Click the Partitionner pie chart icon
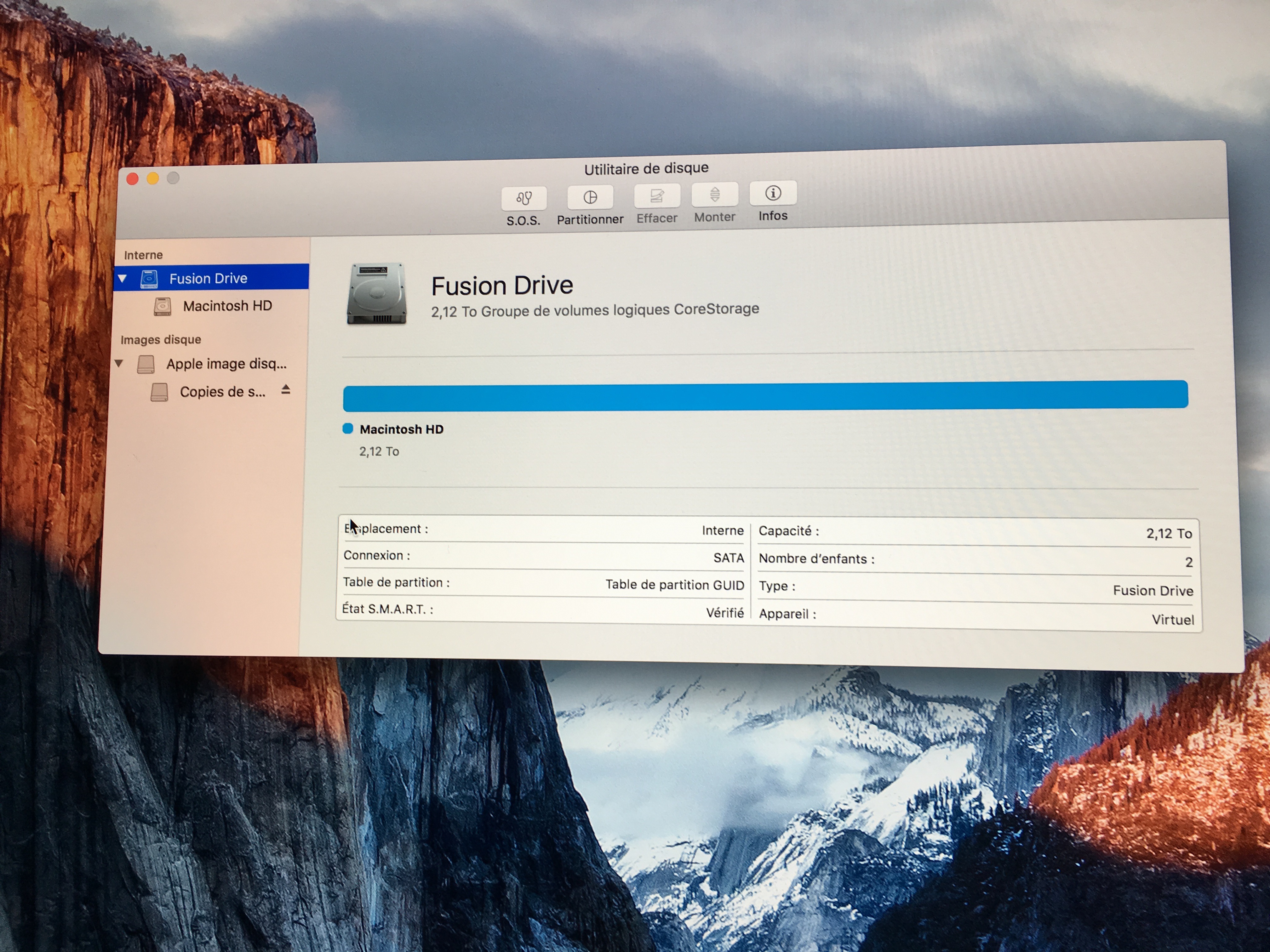This screenshot has height=952, width=1270. point(590,197)
